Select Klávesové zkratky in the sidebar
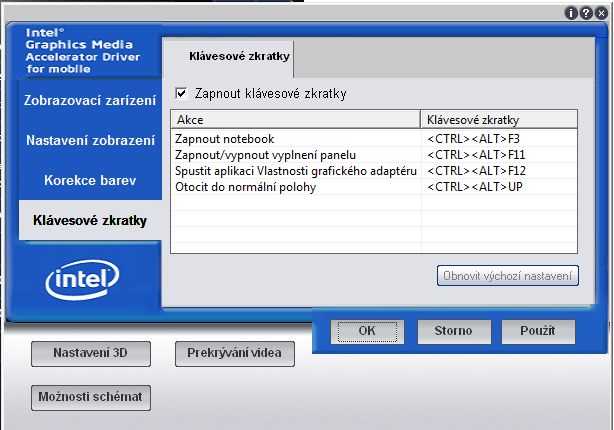Viewport: 614px width, 430px height. [90, 220]
